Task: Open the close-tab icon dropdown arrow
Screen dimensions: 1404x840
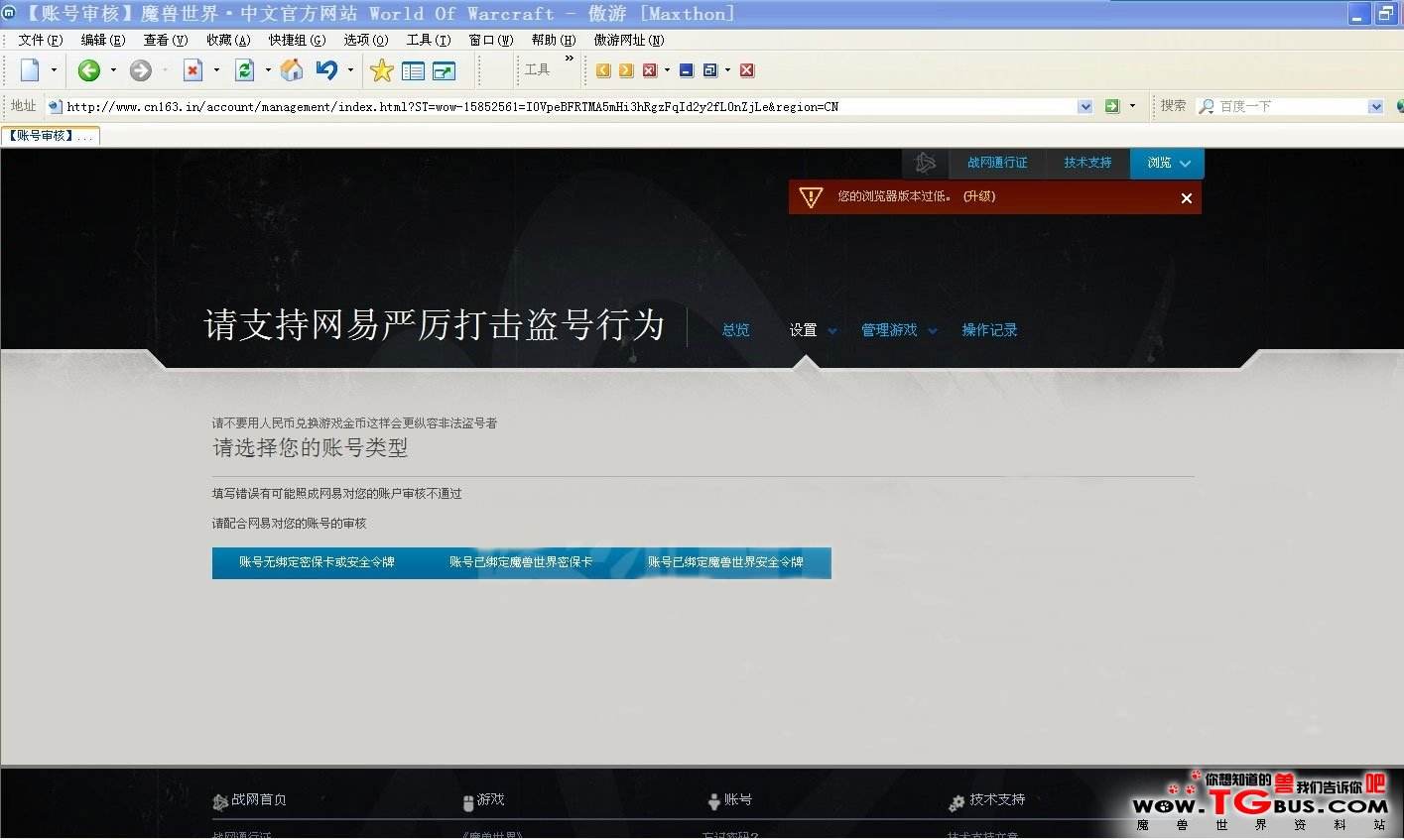Action: (x=667, y=70)
